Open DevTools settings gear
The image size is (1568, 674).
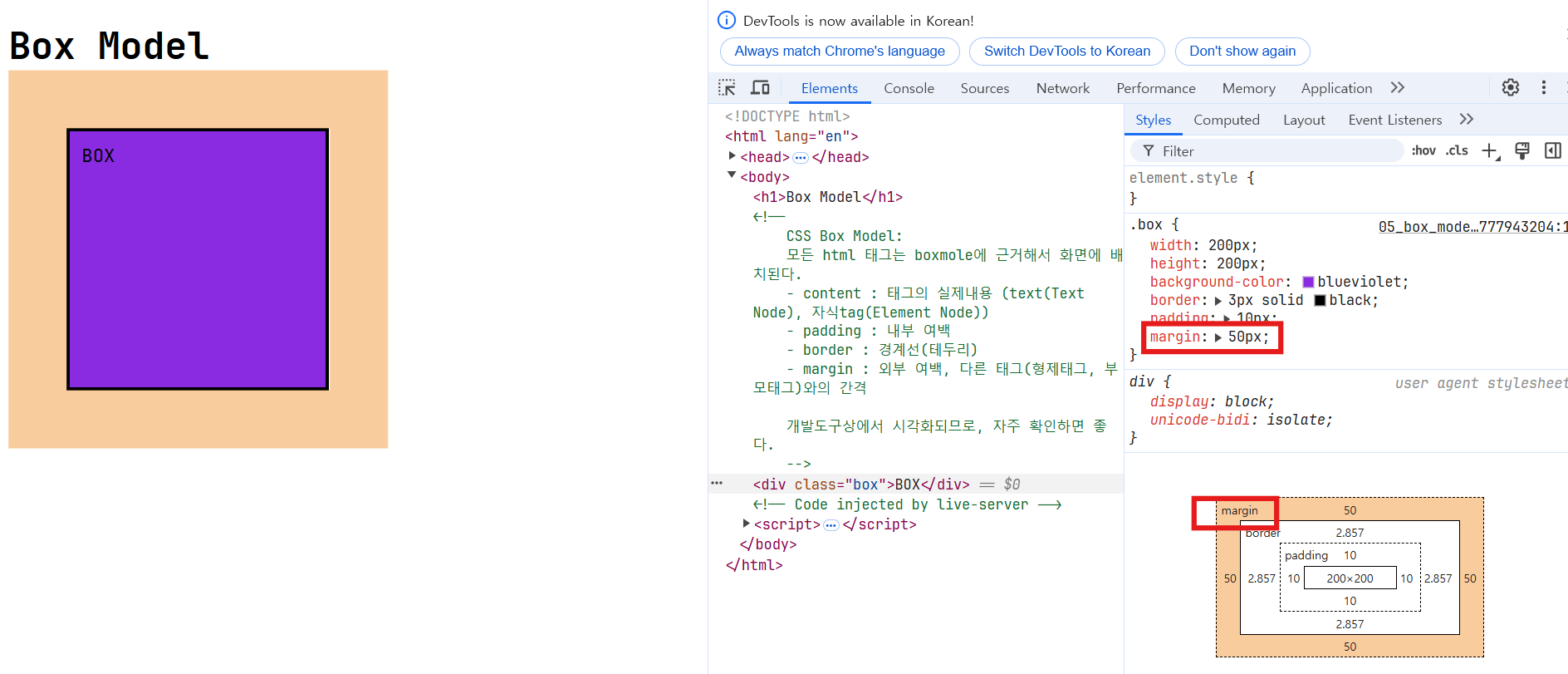point(1511,87)
